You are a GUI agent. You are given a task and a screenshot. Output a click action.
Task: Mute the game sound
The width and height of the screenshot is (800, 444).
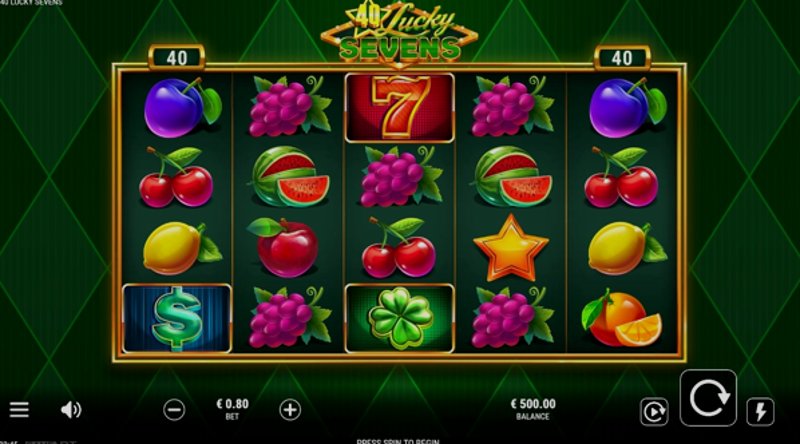coord(71,409)
